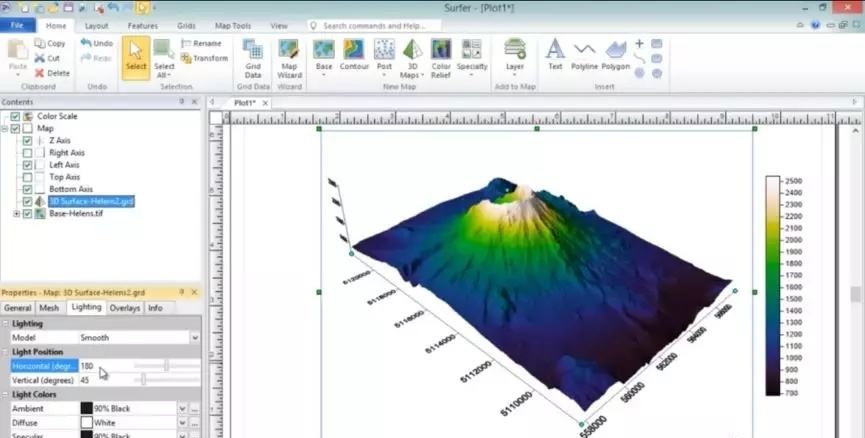Create a Color Relief map
Viewport: 865px width, 438px height.
[x=441, y=59]
